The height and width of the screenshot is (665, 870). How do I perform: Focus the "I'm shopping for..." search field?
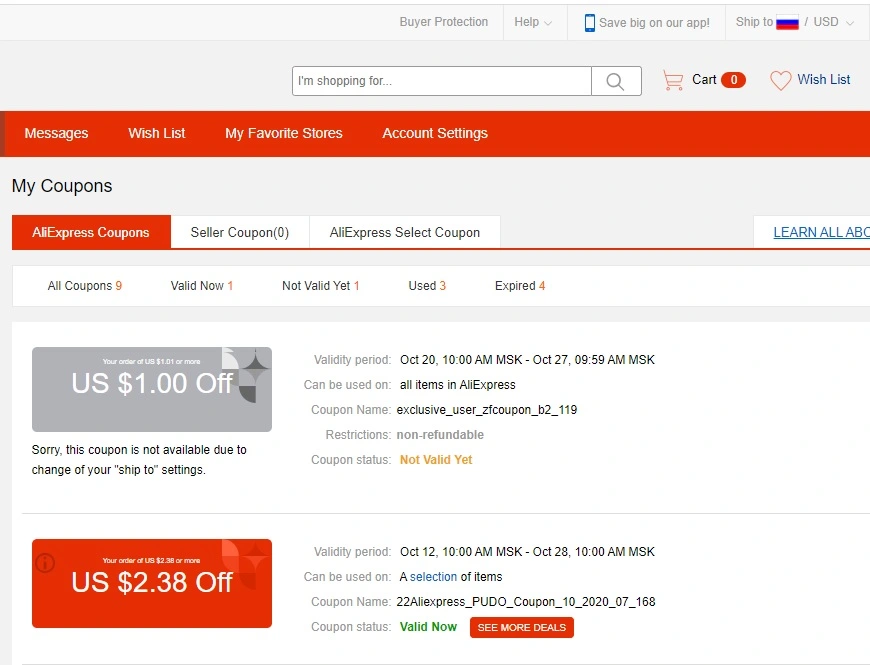(442, 81)
